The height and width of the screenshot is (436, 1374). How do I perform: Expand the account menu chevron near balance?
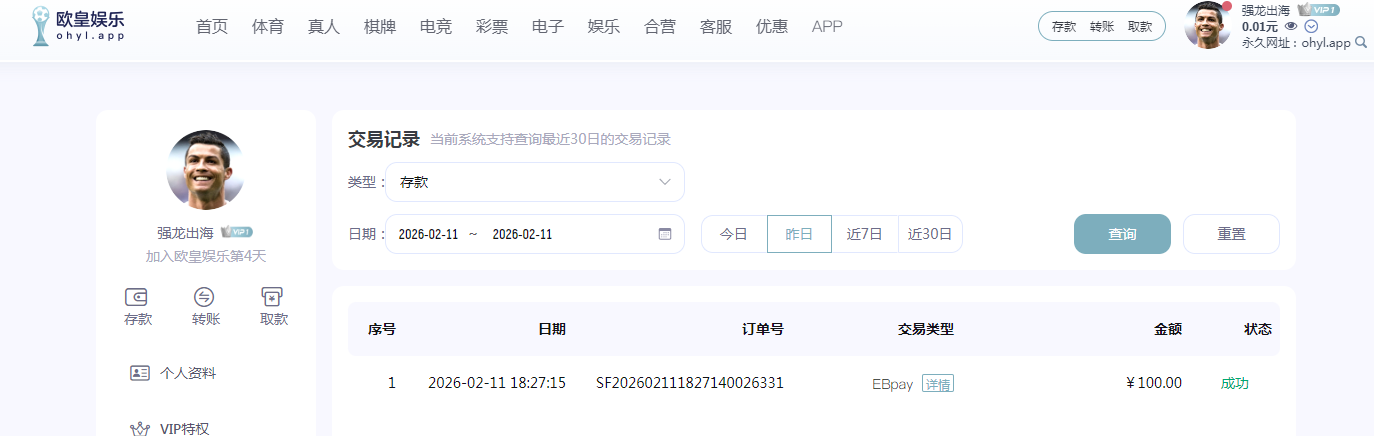(x=1311, y=26)
